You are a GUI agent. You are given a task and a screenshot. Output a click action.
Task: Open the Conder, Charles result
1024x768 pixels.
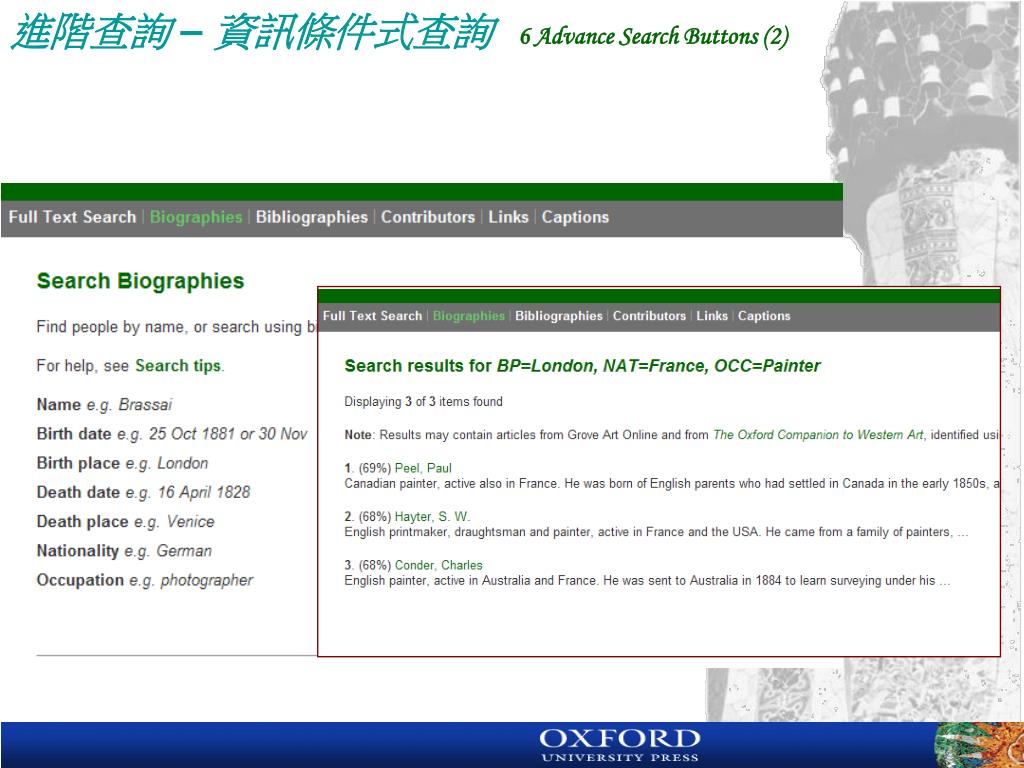(x=439, y=565)
